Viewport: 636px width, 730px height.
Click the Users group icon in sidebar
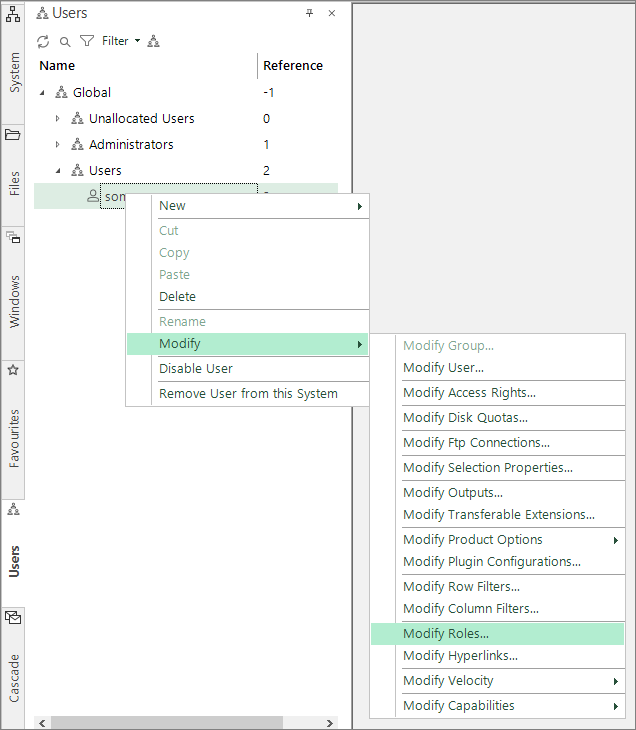click(x=14, y=509)
